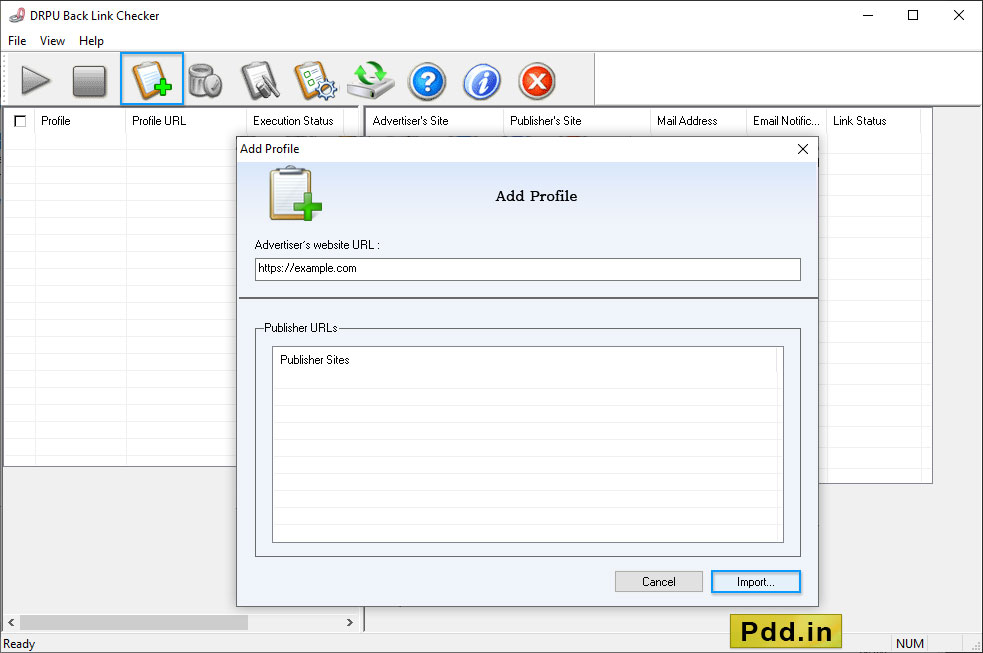Click the profile list horizontal scrollbar thumb
This screenshot has height=653, width=983.
[134, 622]
